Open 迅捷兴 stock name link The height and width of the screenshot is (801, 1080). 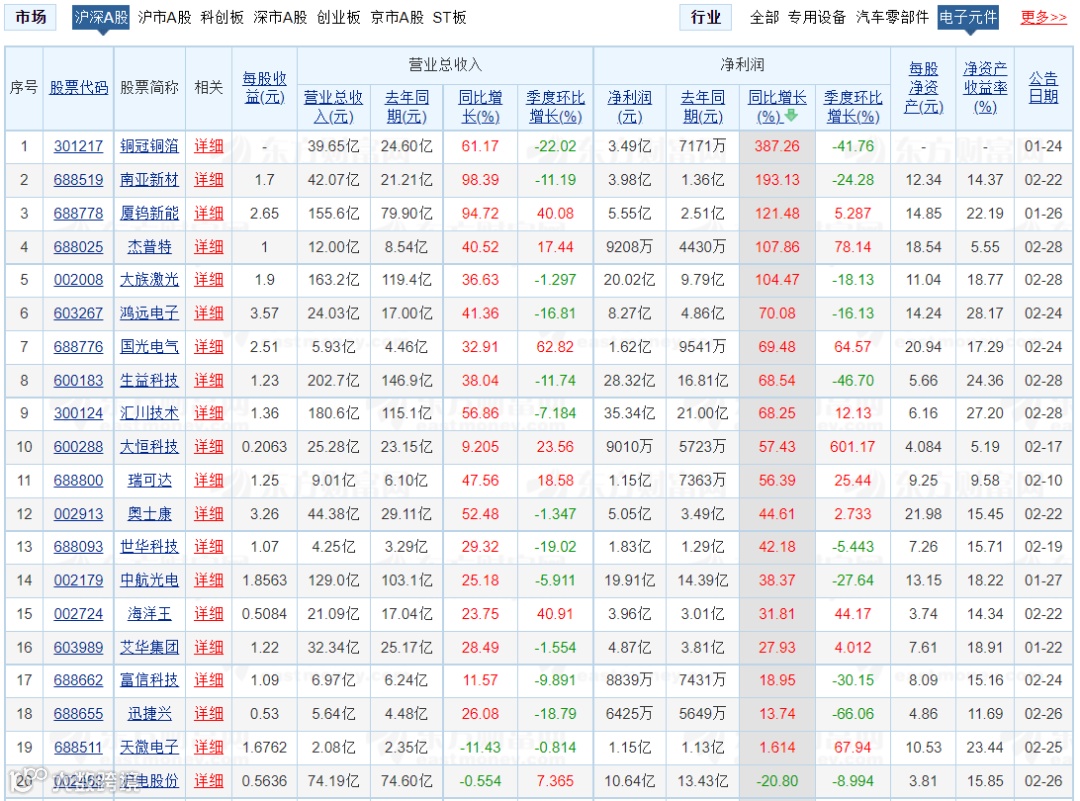(x=149, y=714)
